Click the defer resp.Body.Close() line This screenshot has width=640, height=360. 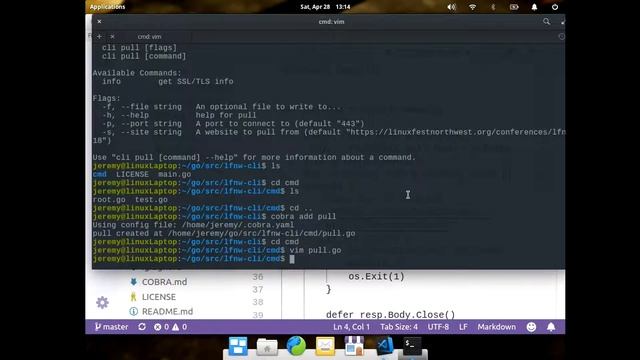[x=390, y=314]
